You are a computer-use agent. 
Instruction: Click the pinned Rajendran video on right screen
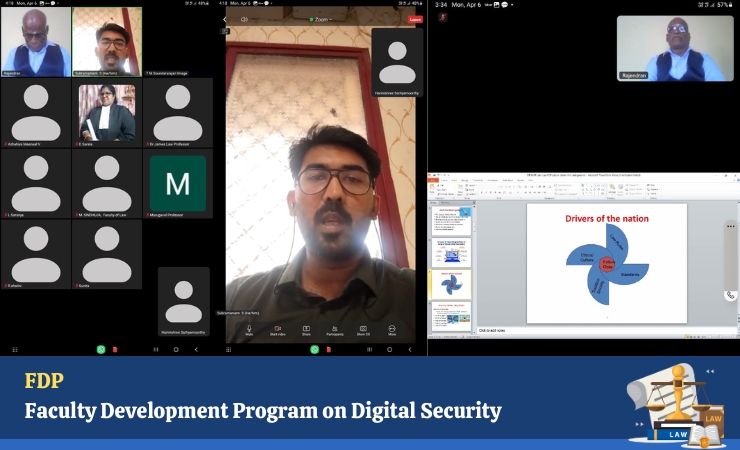point(661,47)
